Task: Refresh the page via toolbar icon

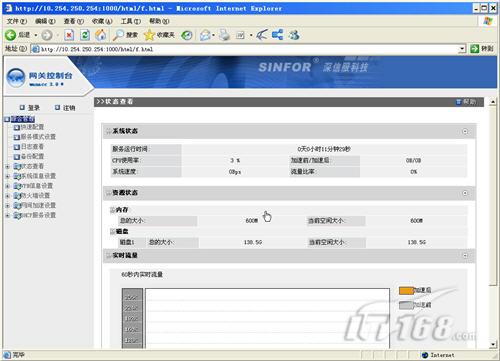Action: (85, 35)
